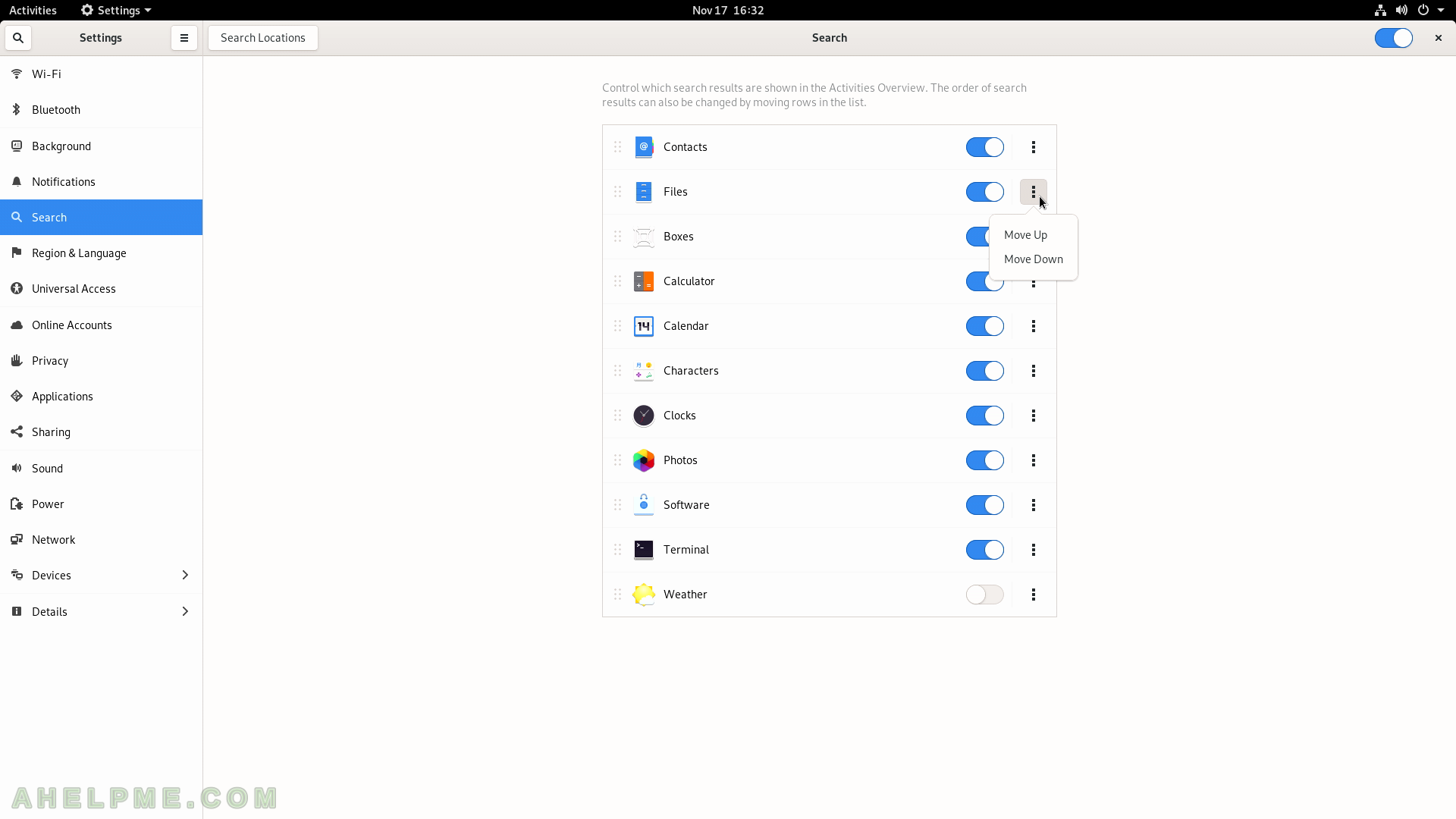The height and width of the screenshot is (819, 1456).
Task: Open the three-dot menu for Software
Action: click(1034, 505)
